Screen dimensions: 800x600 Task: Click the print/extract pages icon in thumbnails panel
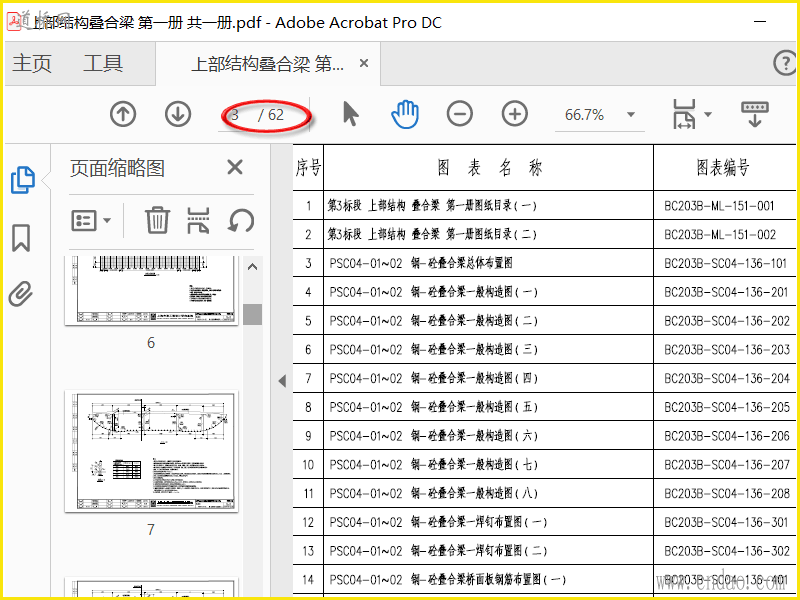click(x=198, y=220)
